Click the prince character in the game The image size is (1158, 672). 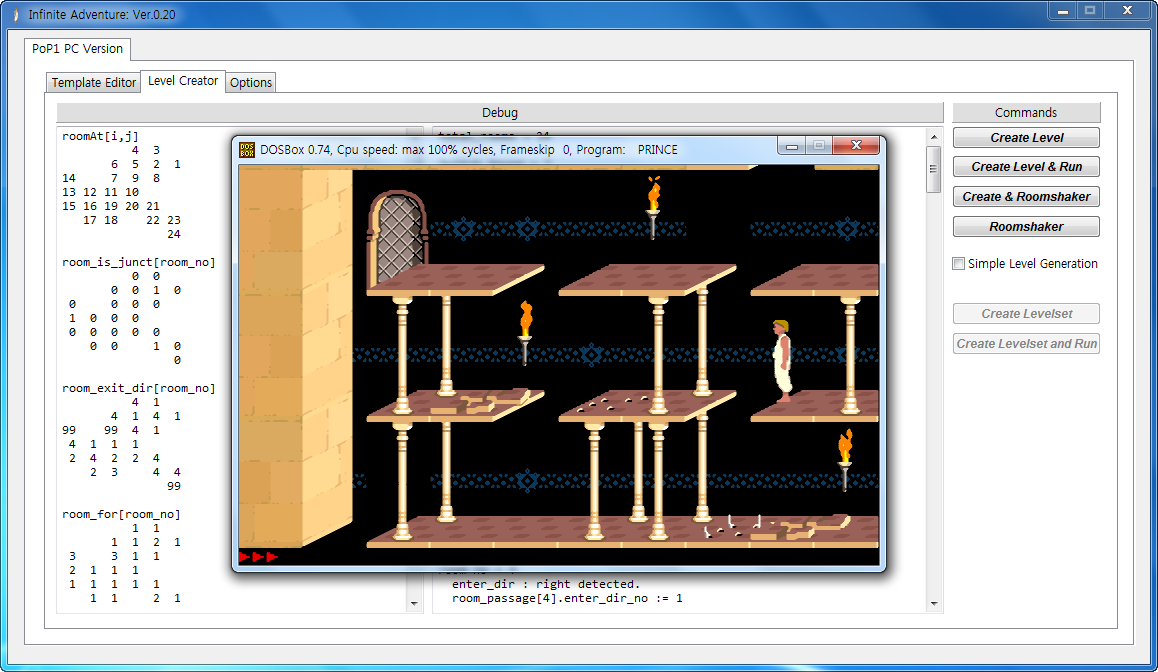tap(782, 360)
